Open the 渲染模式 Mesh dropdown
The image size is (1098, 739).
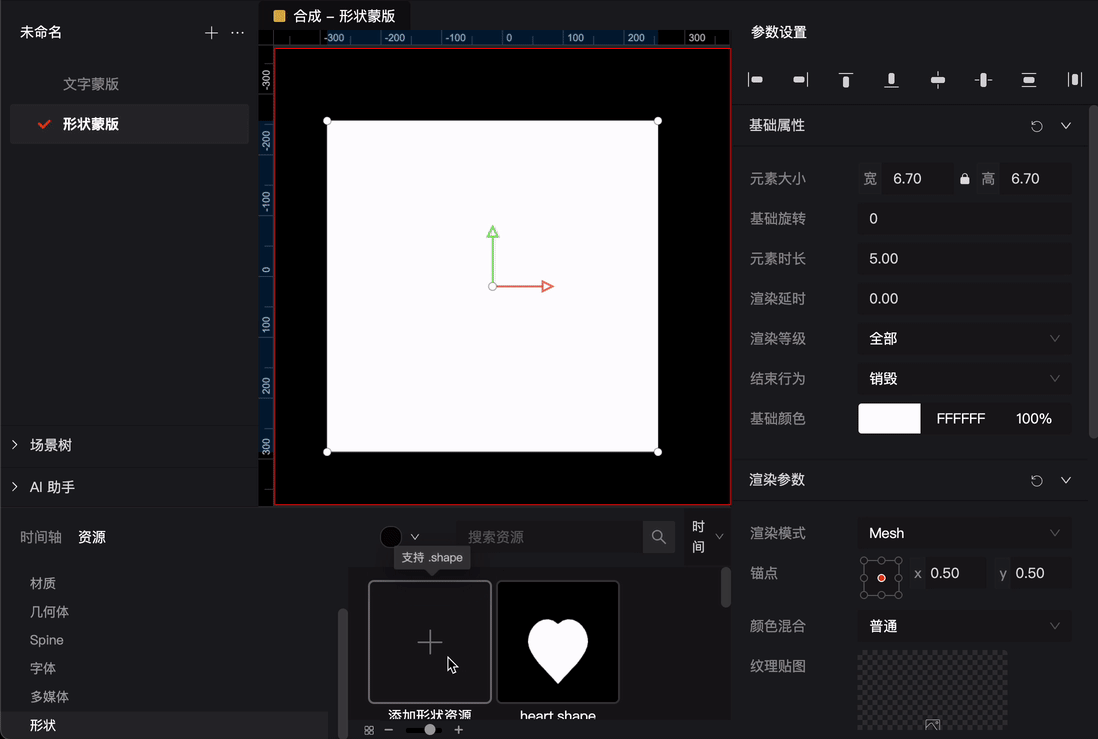pos(964,533)
